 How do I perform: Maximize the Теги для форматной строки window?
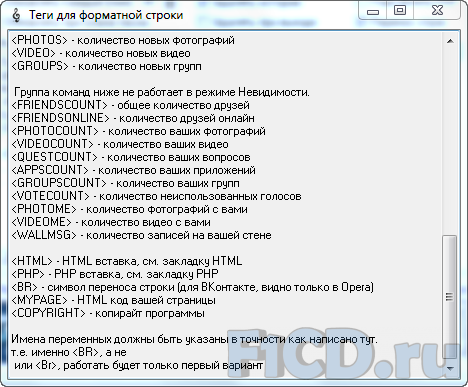point(400,11)
